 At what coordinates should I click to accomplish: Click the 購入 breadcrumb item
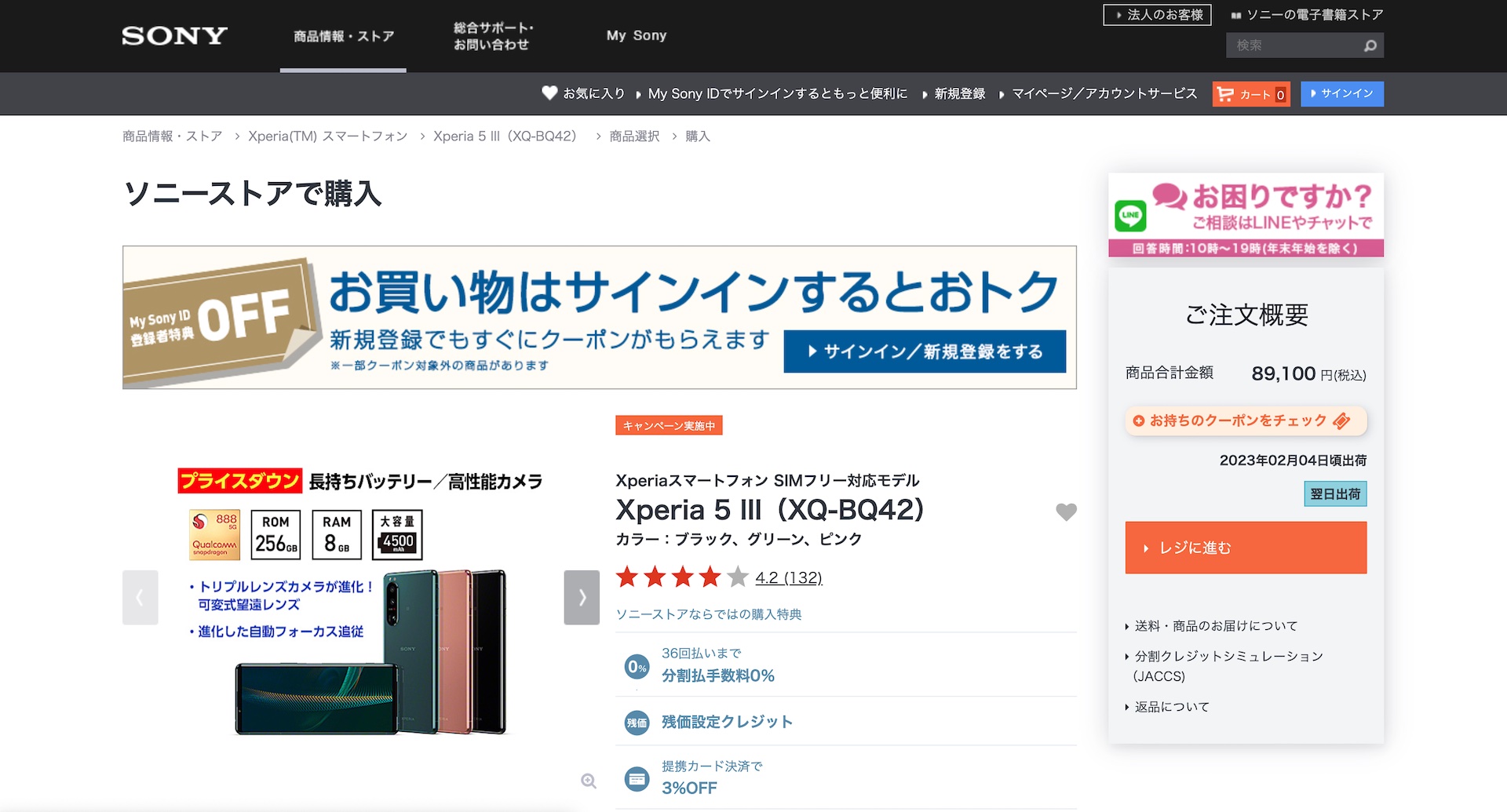point(698,136)
